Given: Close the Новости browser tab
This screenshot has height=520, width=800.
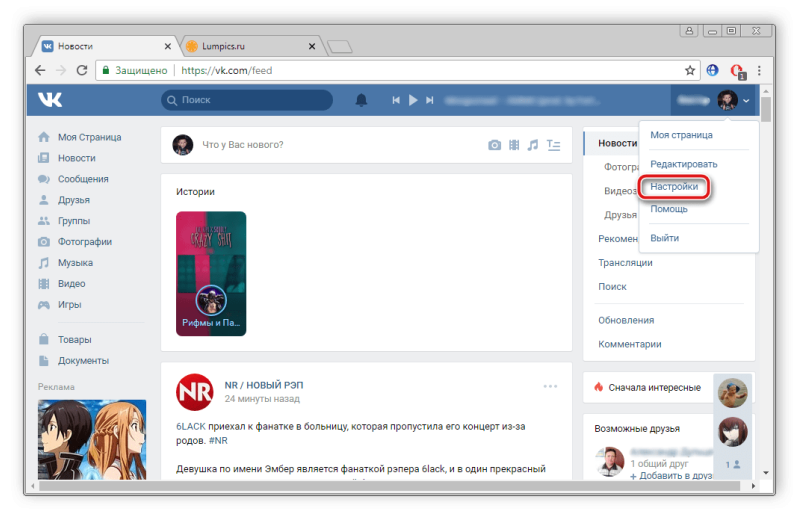Looking at the screenshot, I should (x=167, y=46).
